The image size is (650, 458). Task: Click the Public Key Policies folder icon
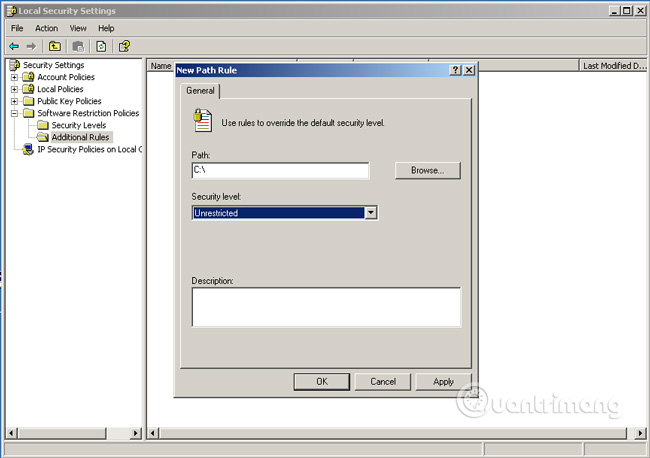(28, 101)
